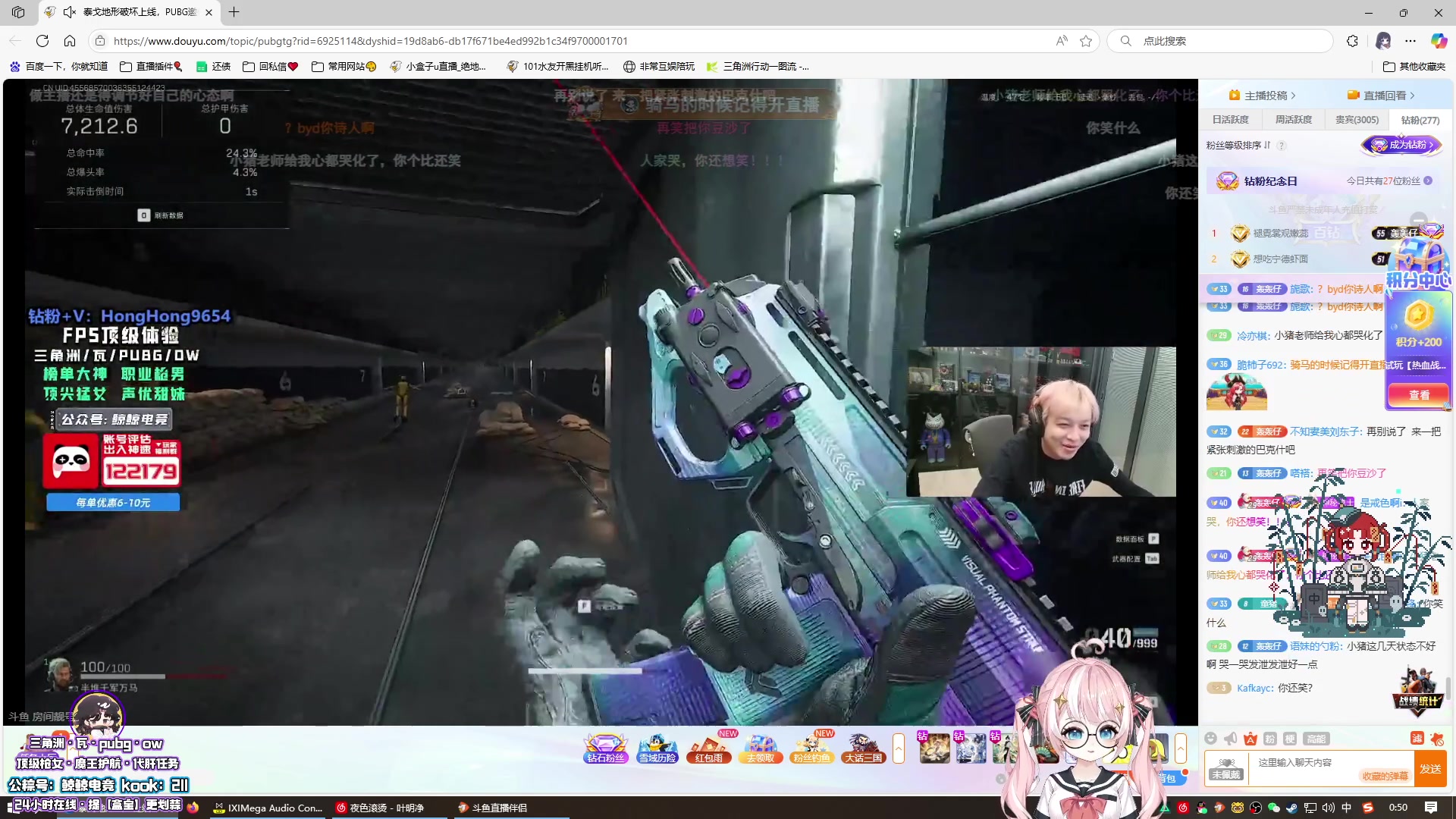Image resolution: width=1456 pixels, height=819 pixels.
Task: Switch to 钻粉(277) tab
Action: tap(1420, 120)
